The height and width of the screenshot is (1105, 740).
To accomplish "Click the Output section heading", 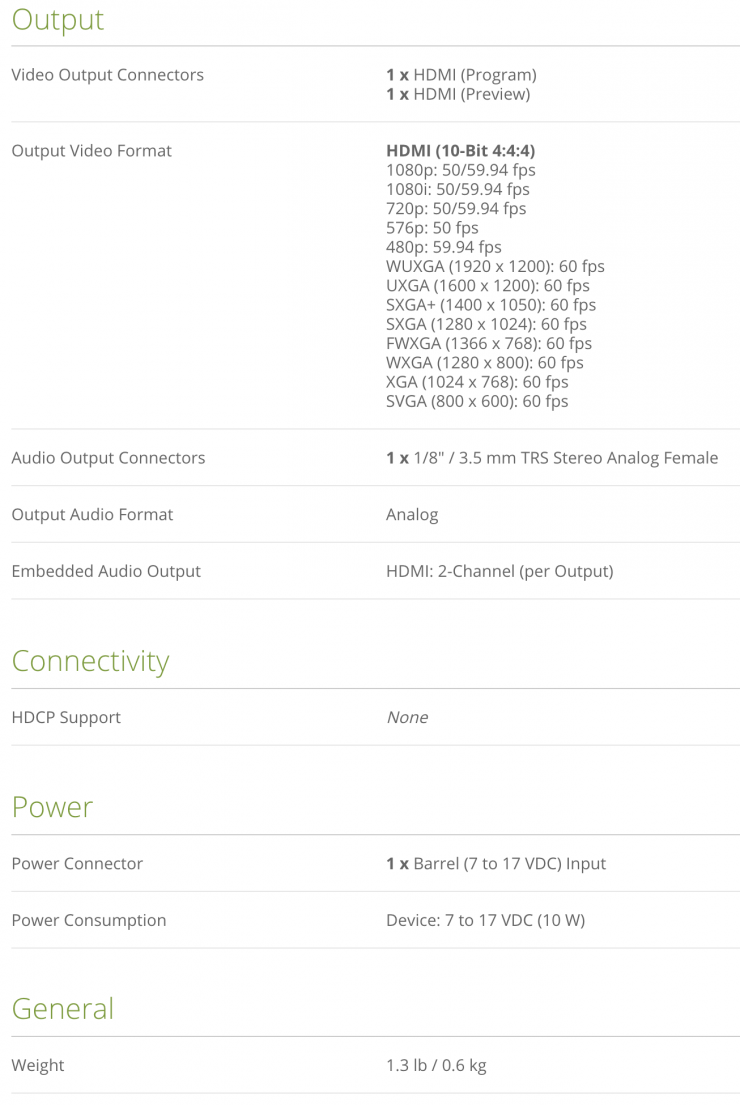I will pos(57,20).
